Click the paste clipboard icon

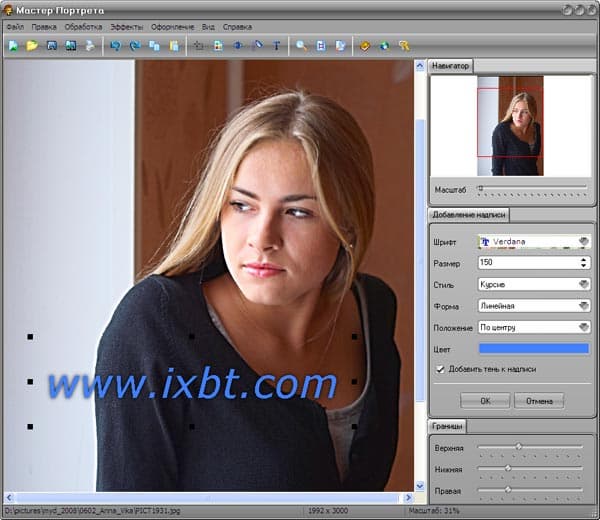(174, 46)
